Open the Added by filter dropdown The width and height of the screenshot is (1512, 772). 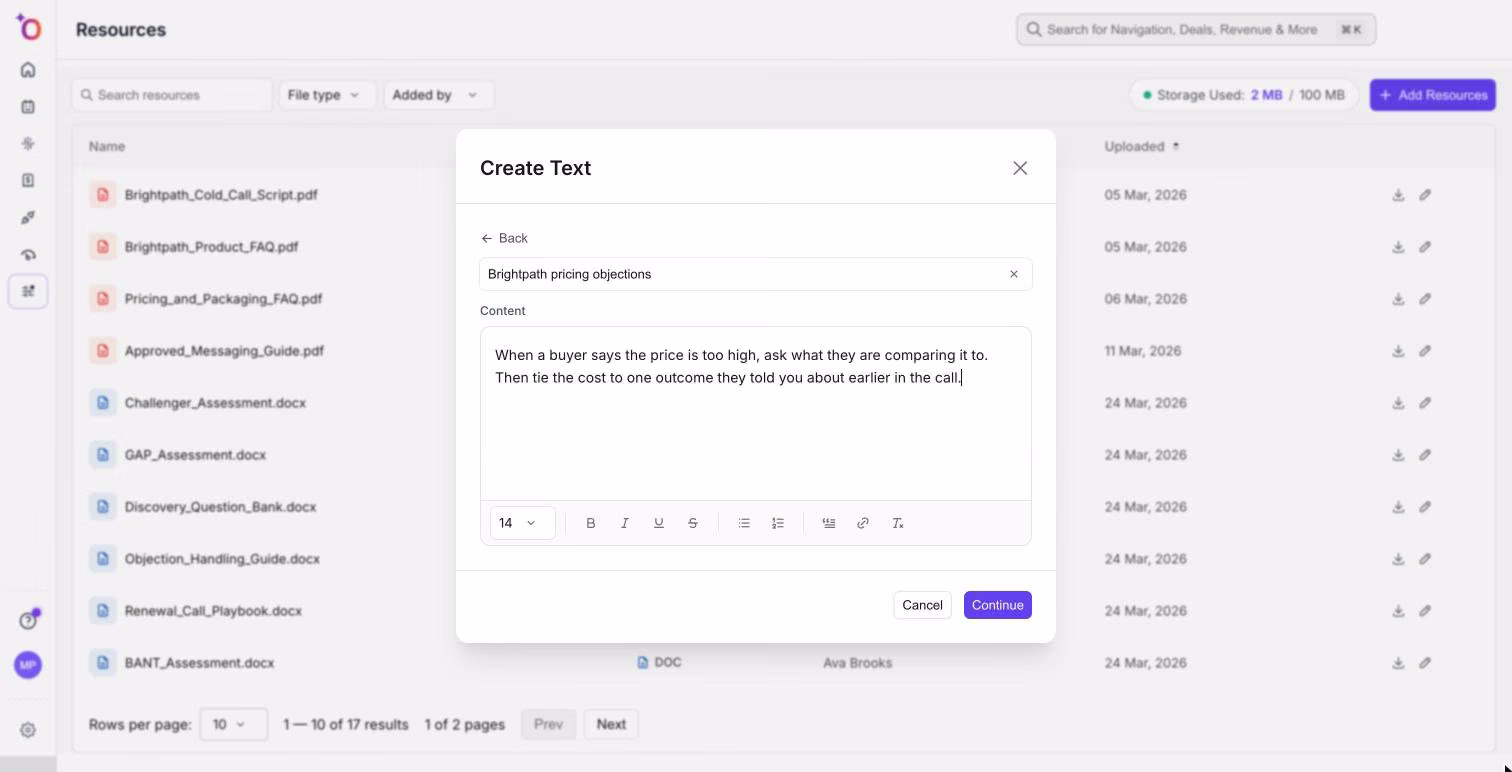[x=438, y=95]
